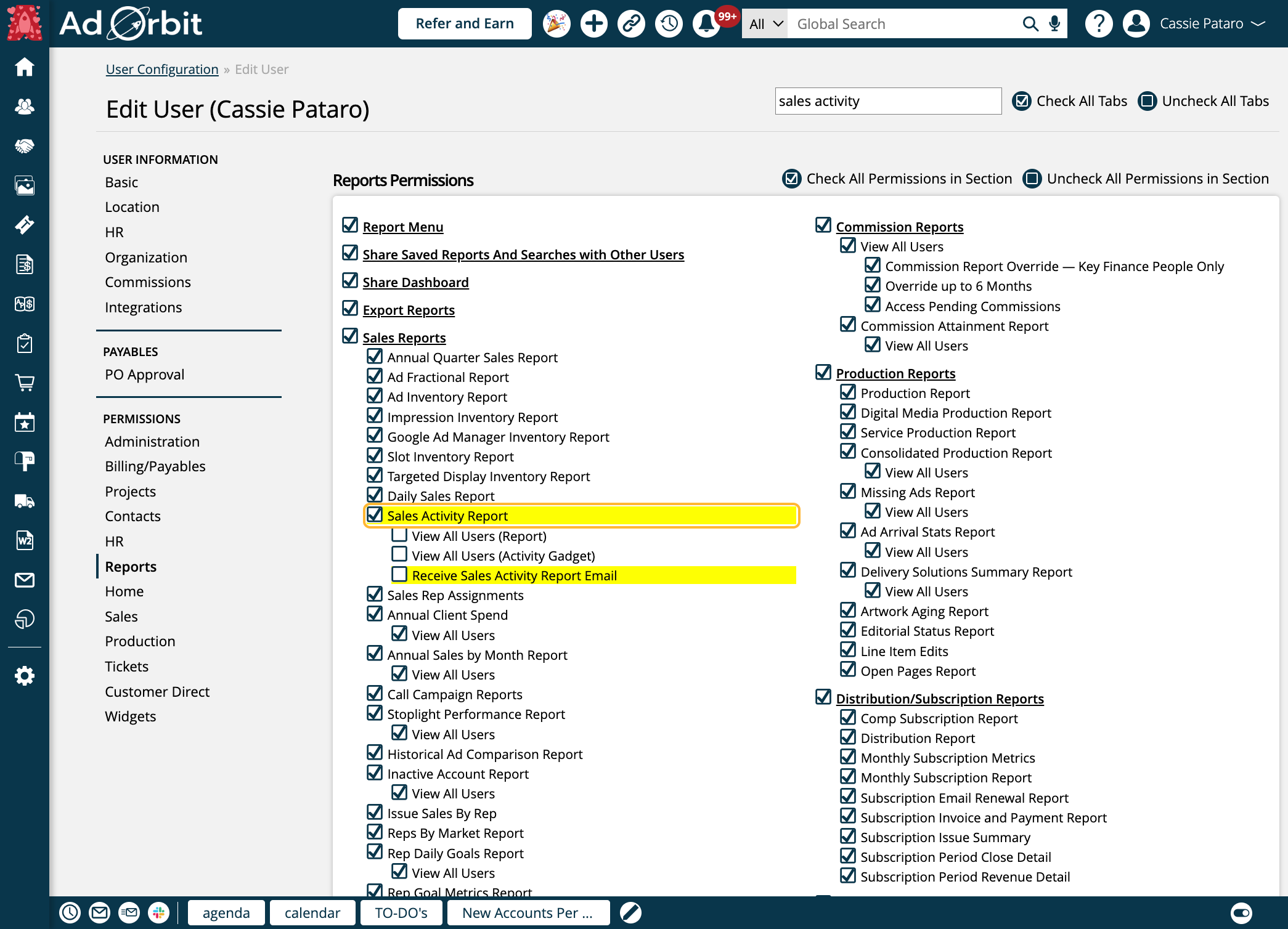Enable Receive Sales Activity Report Email checkbox
This screenshot has height=929, width=1288.
coord(400,575)
